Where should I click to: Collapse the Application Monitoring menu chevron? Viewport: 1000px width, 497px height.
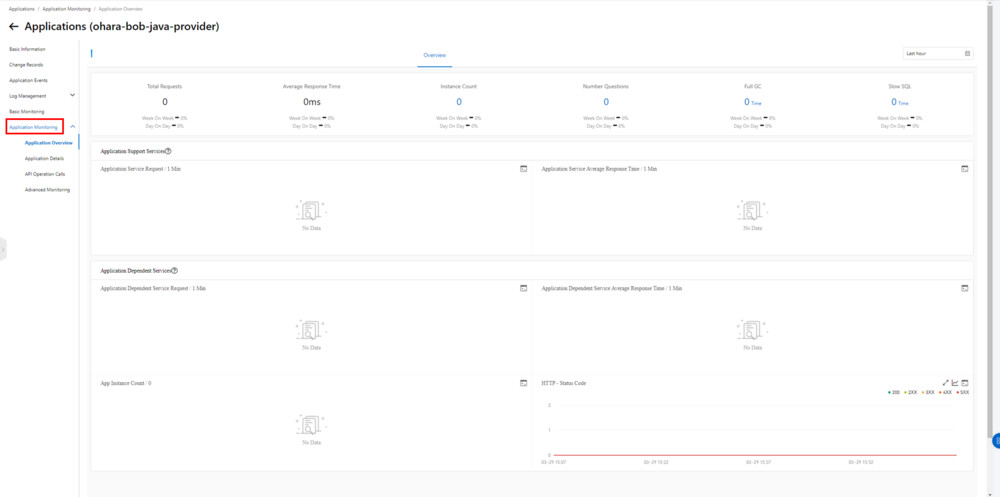click(72, 127)
